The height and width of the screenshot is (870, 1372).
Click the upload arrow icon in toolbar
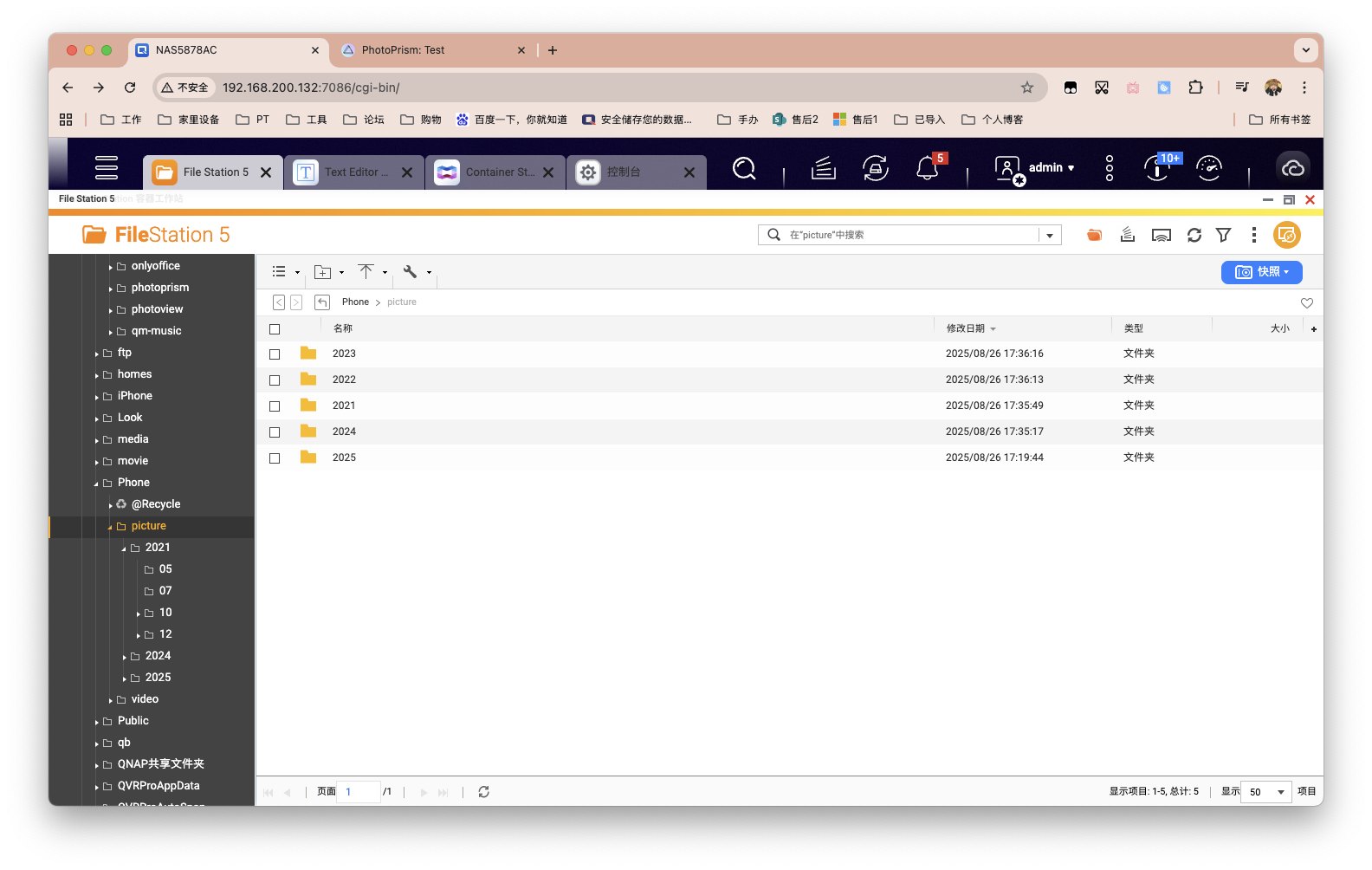coord(366,272)
